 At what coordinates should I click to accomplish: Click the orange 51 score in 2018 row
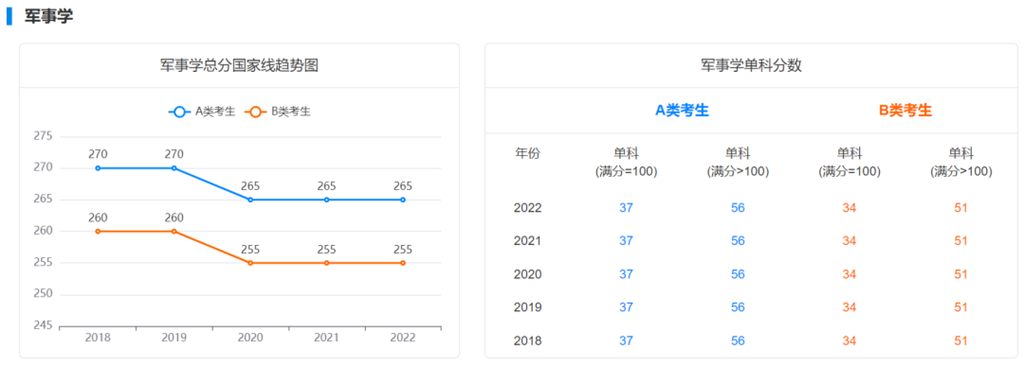[961, 341]
